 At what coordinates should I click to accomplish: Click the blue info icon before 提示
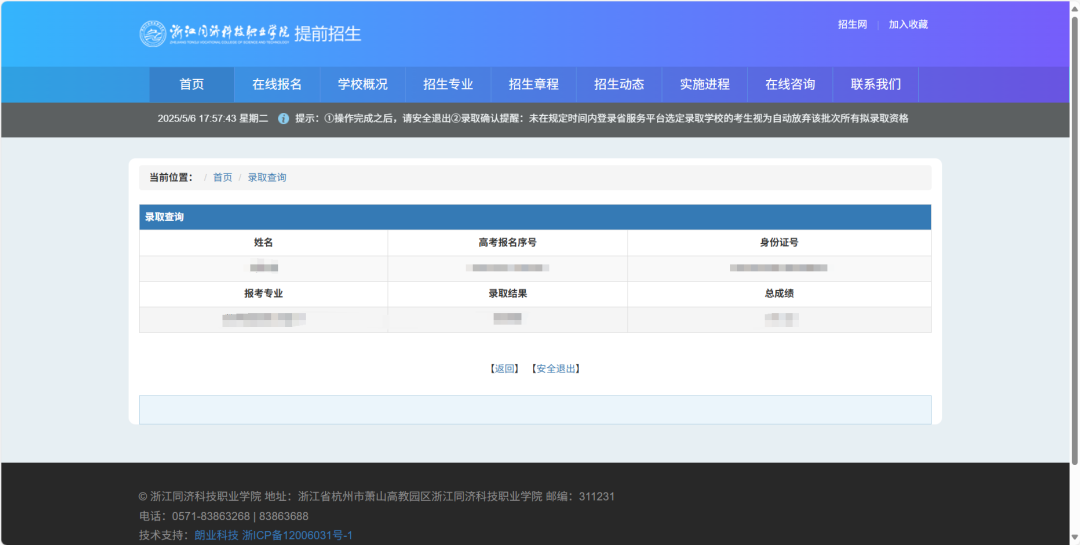(x=283, y=118)
